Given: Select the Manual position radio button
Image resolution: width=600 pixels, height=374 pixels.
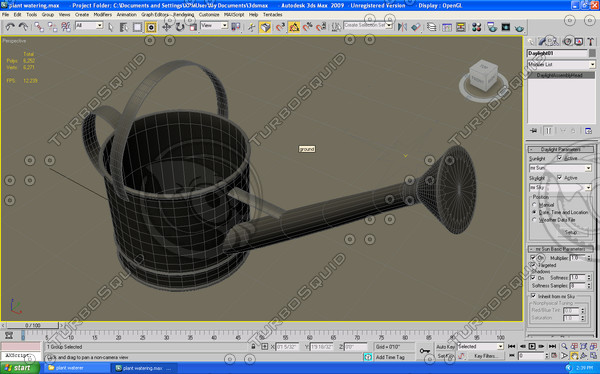Looking at the screenshot, I should 535,205.
